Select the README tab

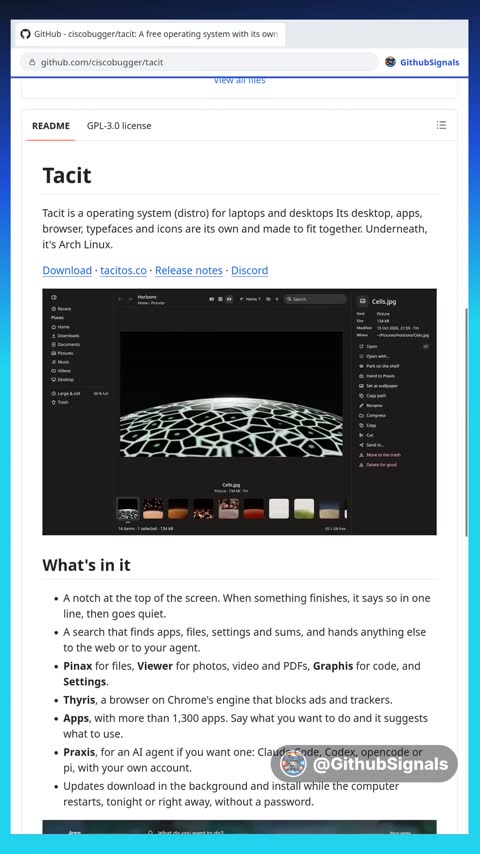(x=51, y=126)
